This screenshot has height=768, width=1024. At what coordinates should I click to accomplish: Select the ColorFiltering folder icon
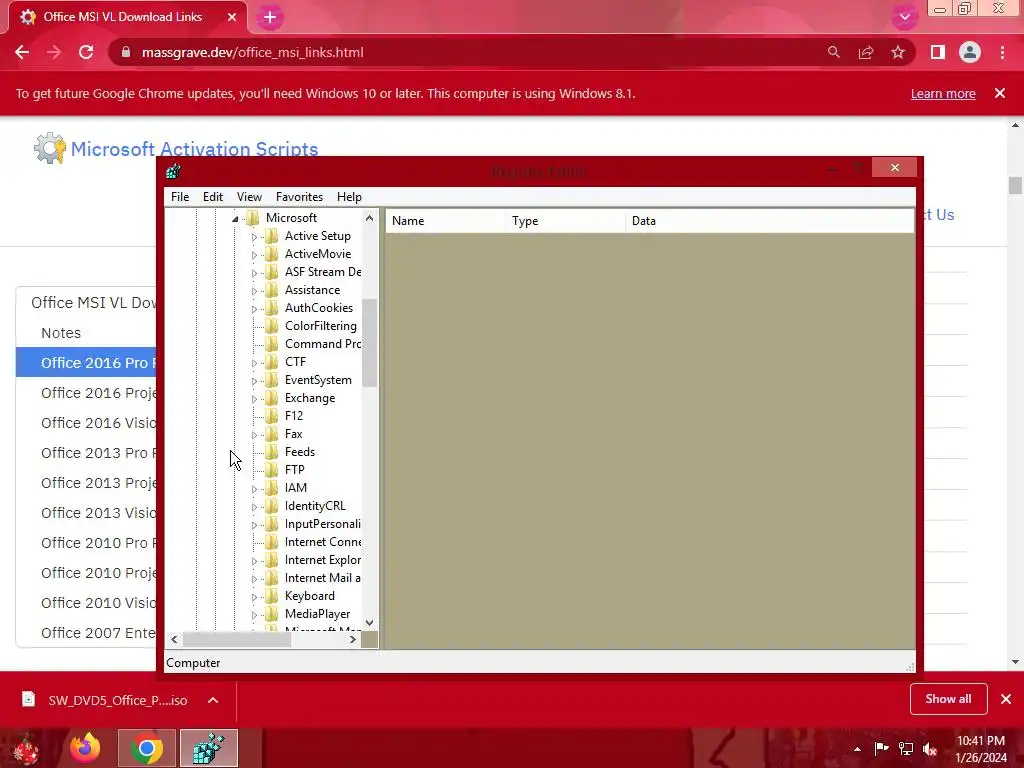click(272, 326)
